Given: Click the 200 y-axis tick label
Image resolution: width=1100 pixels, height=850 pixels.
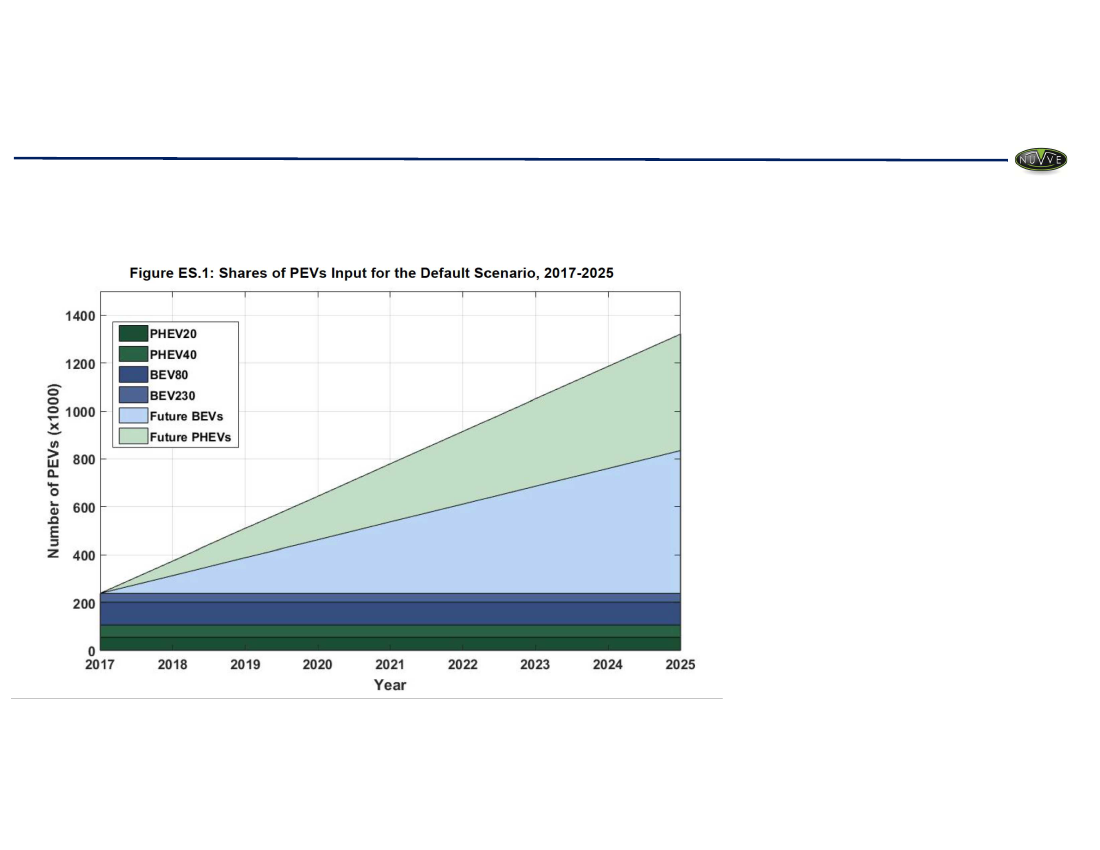Looking at the screenshot, I should coord(83,604).
